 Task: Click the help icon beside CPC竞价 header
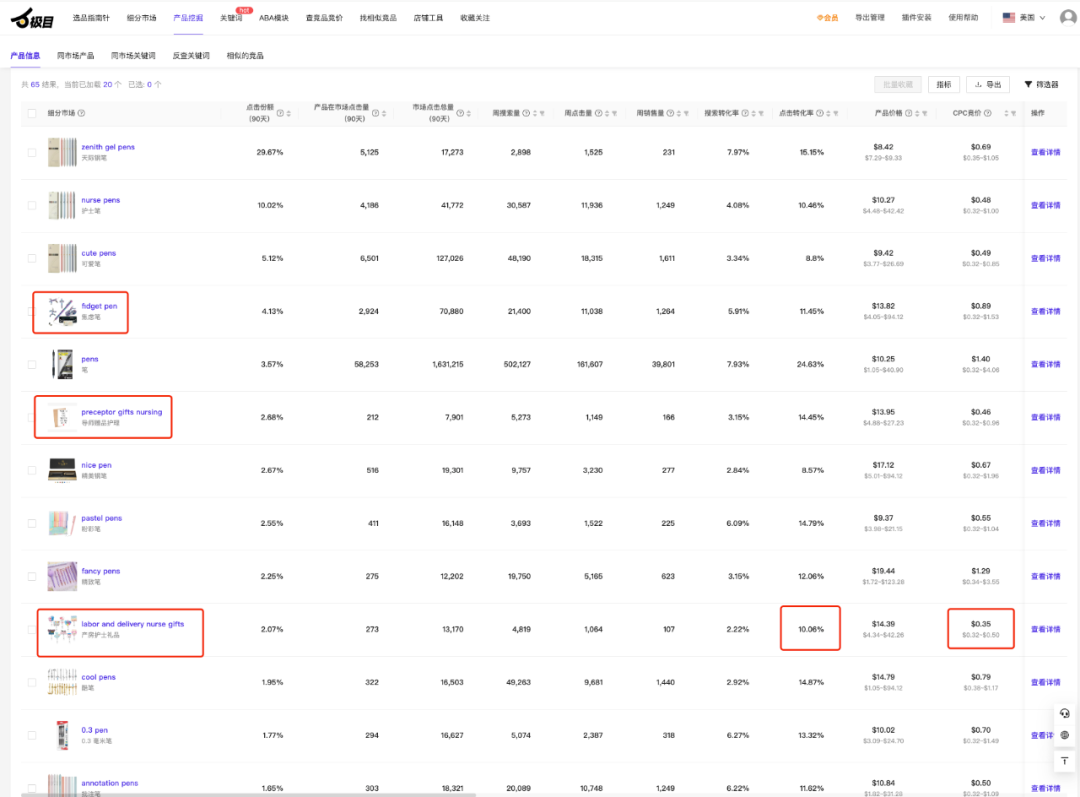coord(988,113)
